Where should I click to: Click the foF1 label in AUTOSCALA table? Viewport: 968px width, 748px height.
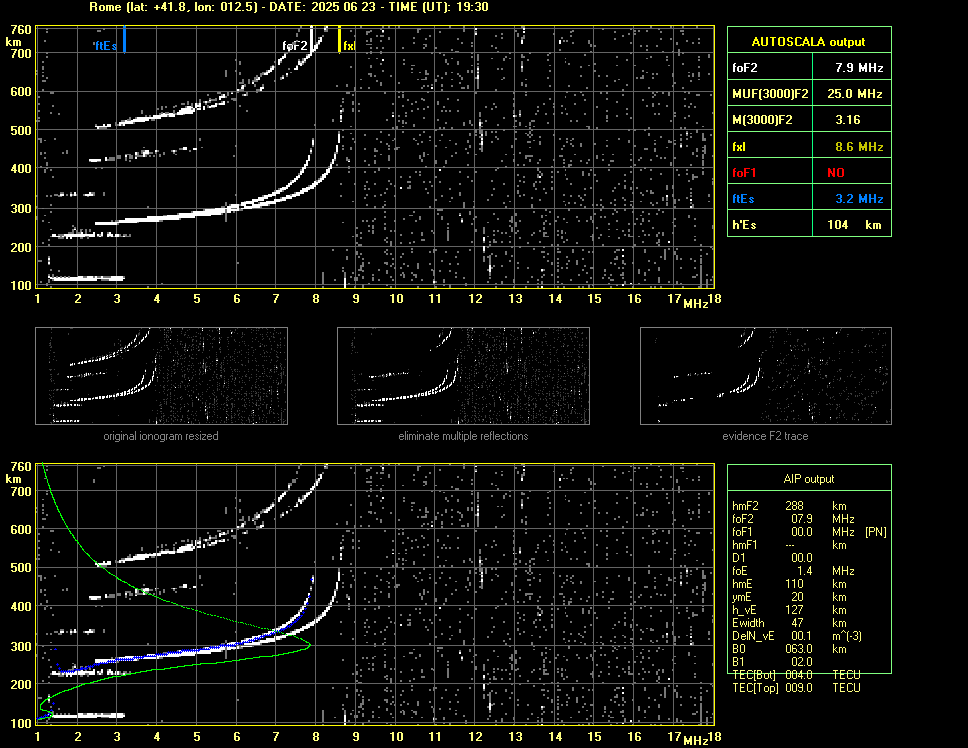click(x=744, y=173)
